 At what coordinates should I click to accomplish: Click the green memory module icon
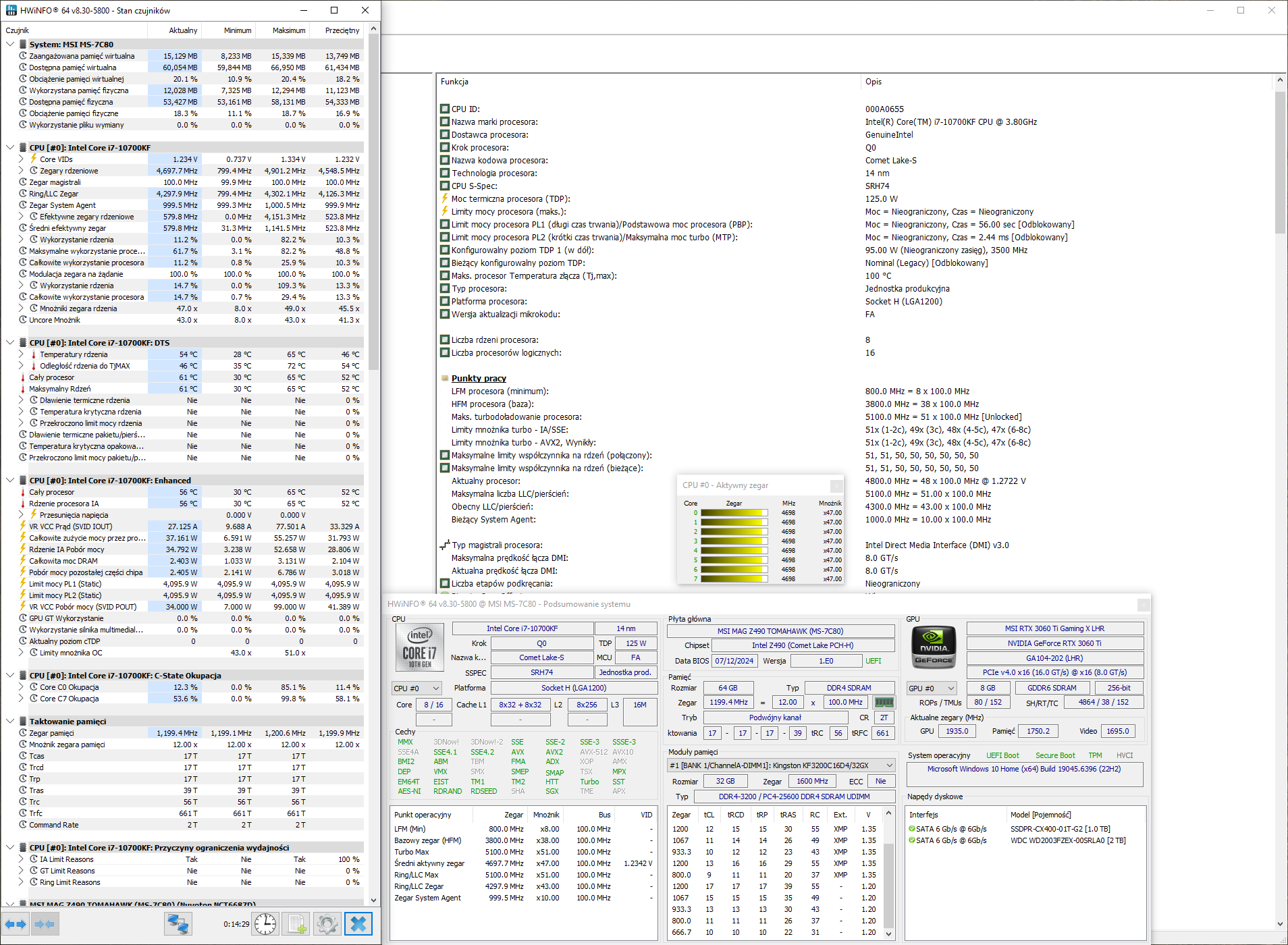click(x=884, y=702)
